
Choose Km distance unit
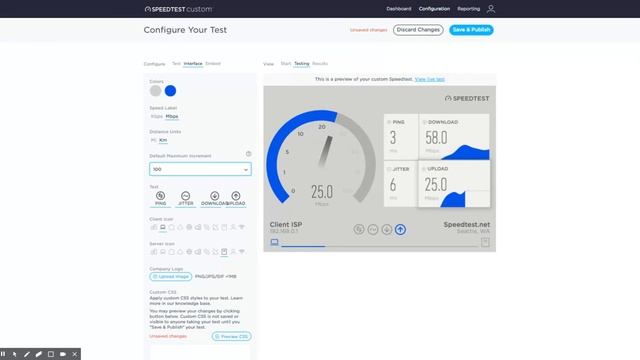[163, 140]
